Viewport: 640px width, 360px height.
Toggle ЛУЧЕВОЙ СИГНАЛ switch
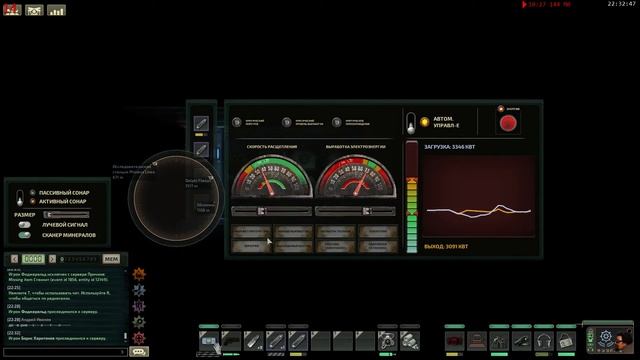(24, 225)
